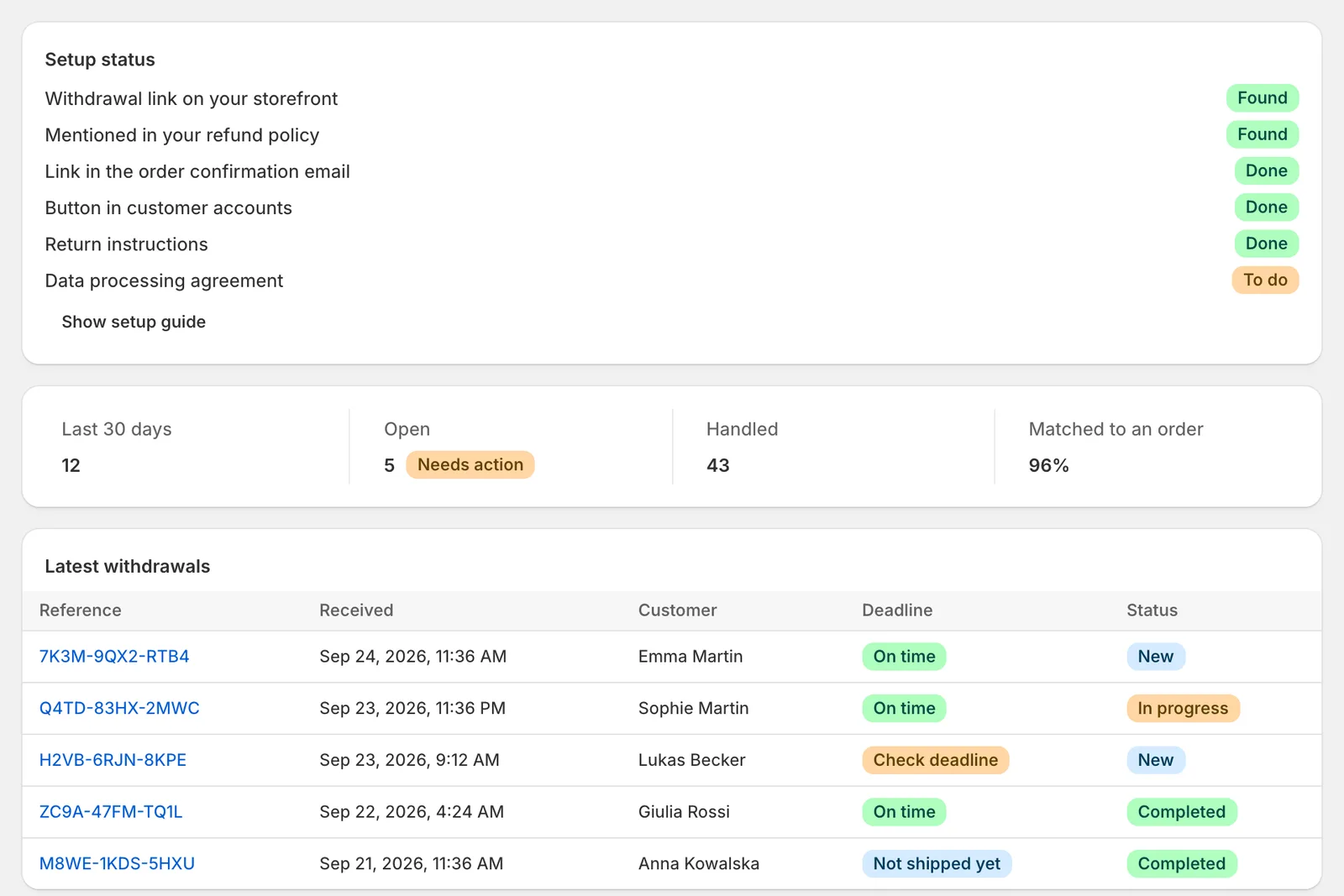Click the 'Matched to an order' label
The height and width of the screenshot is (896, 1344).
(1116, 429)
